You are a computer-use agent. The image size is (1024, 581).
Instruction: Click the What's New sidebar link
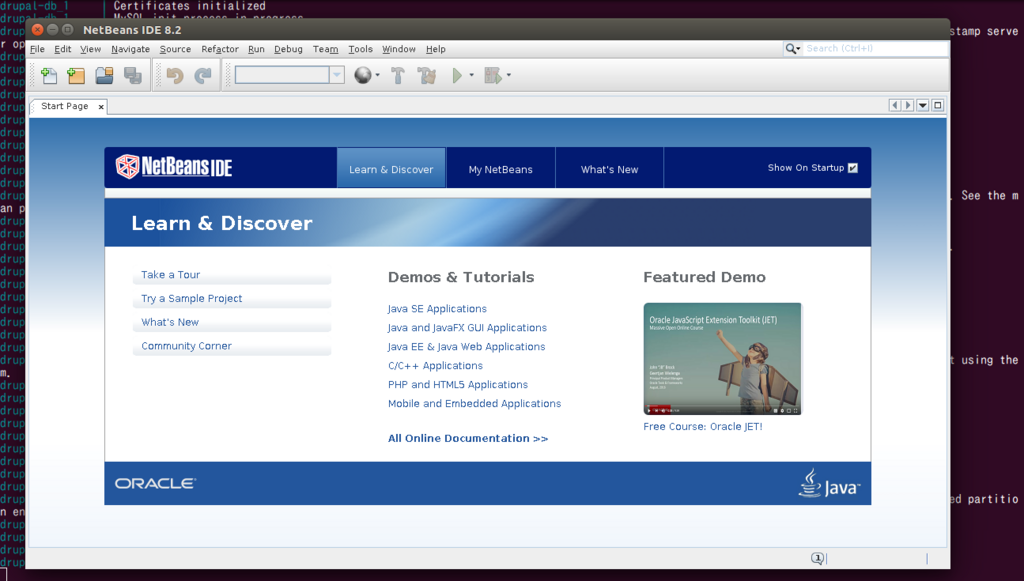170,322
